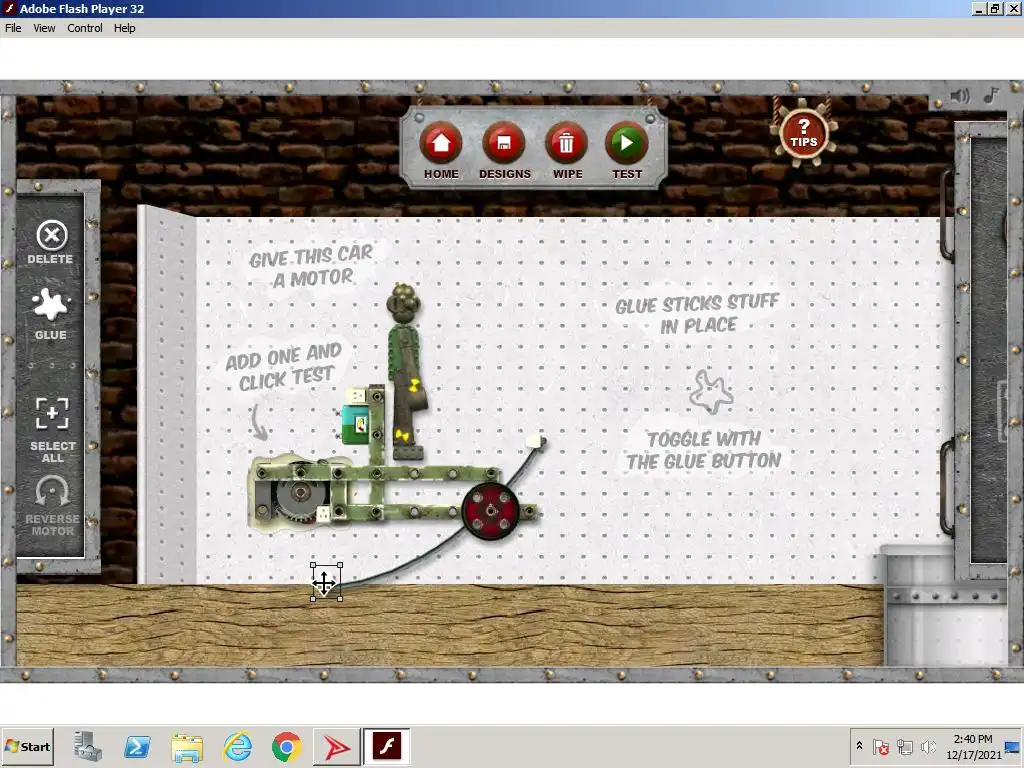Wipe the board with the trash button
Viewport: 1024px width, 768px height.
coord(566,144)
